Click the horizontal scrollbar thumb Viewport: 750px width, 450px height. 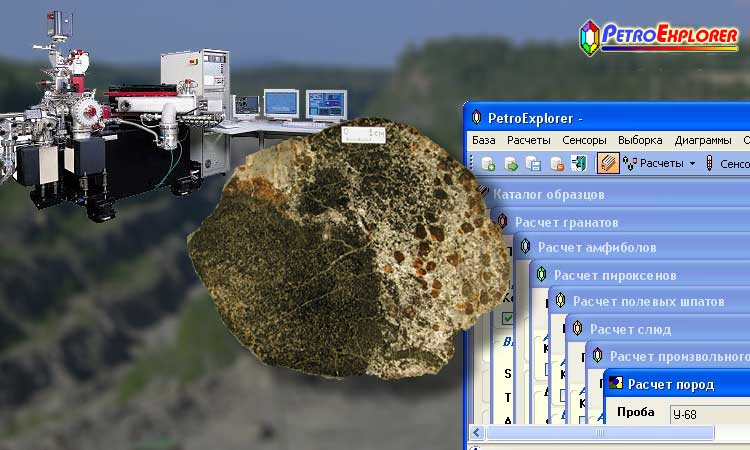point(600,433)
